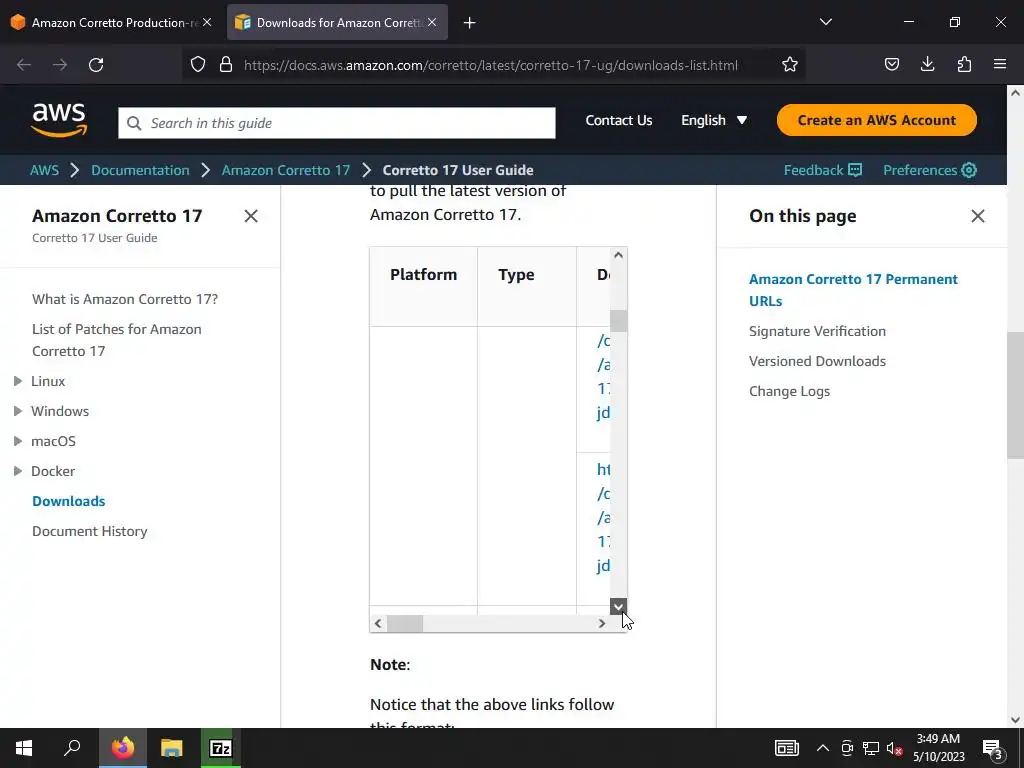
Task: Click the Search in this guide field
Action: [337, 123]
